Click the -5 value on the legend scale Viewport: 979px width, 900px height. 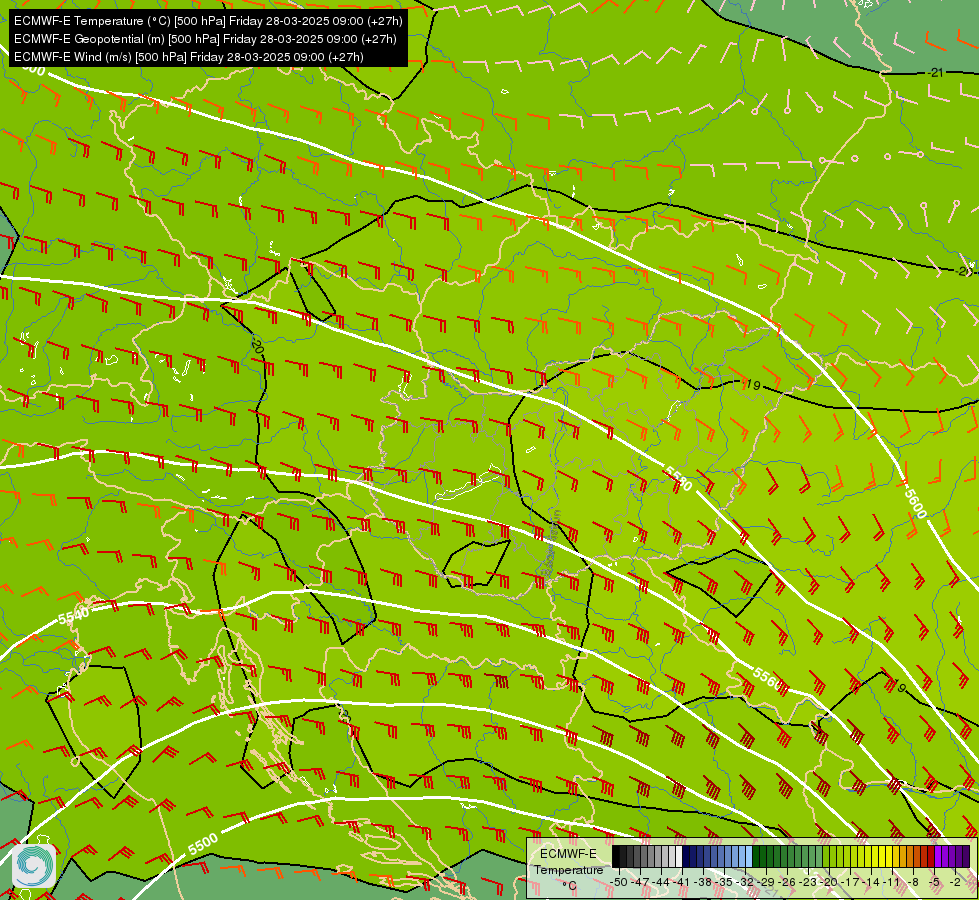click(935, 882)
